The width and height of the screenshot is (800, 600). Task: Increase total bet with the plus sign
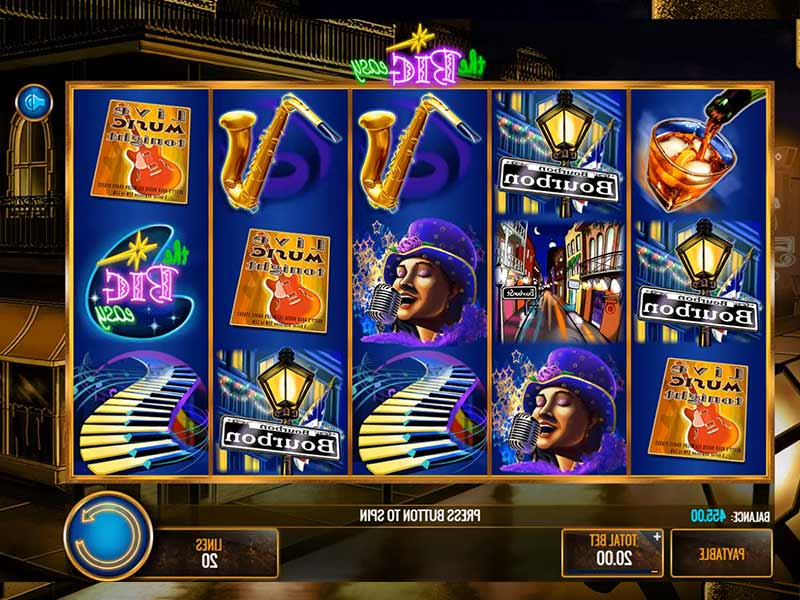657,537
